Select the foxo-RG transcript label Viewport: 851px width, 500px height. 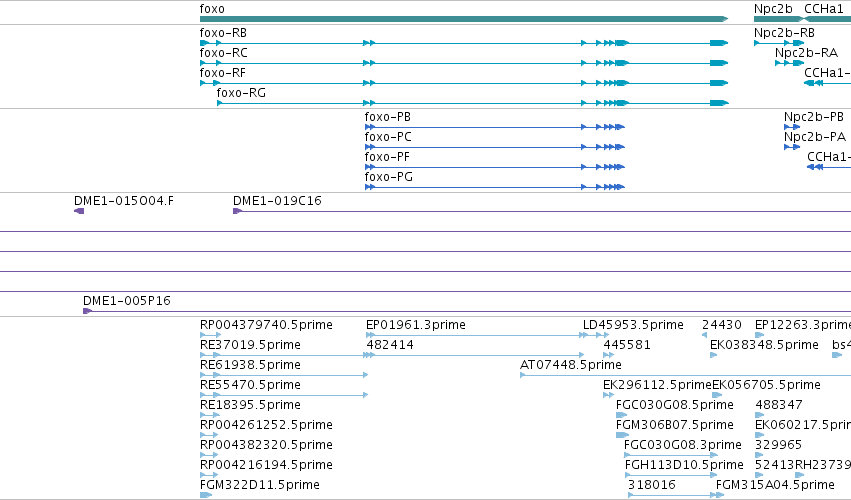coord(242,93)
